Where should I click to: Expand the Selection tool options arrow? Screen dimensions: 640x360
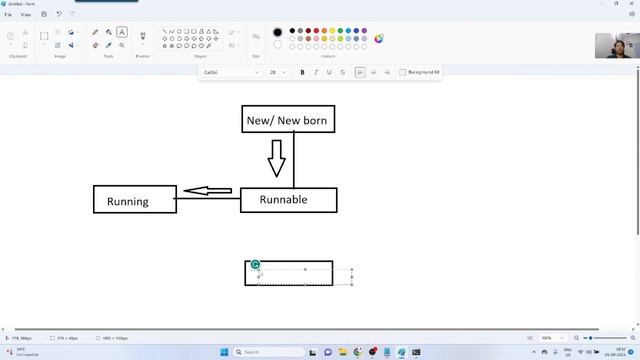pyautogui.click(x=44, y=45)
